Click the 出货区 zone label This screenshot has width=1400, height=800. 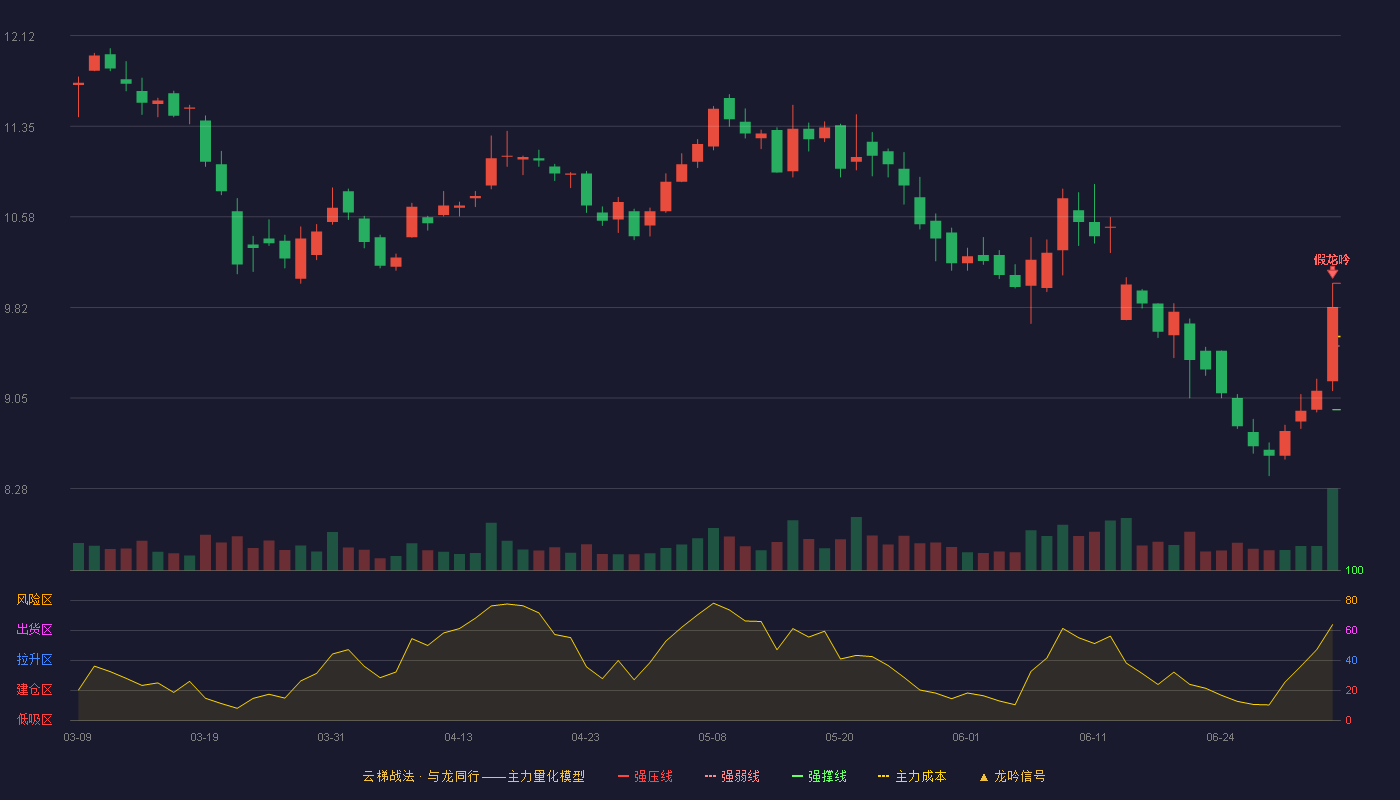pyautogui.click(x=34, y=630)
